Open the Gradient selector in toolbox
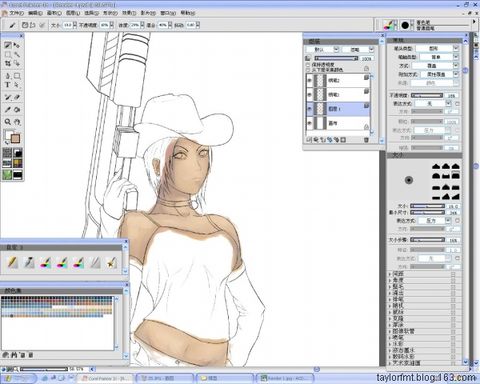Image resolution: width=480 pixels, height=384 pixels. pyautogui.click(x=18, y=153)
